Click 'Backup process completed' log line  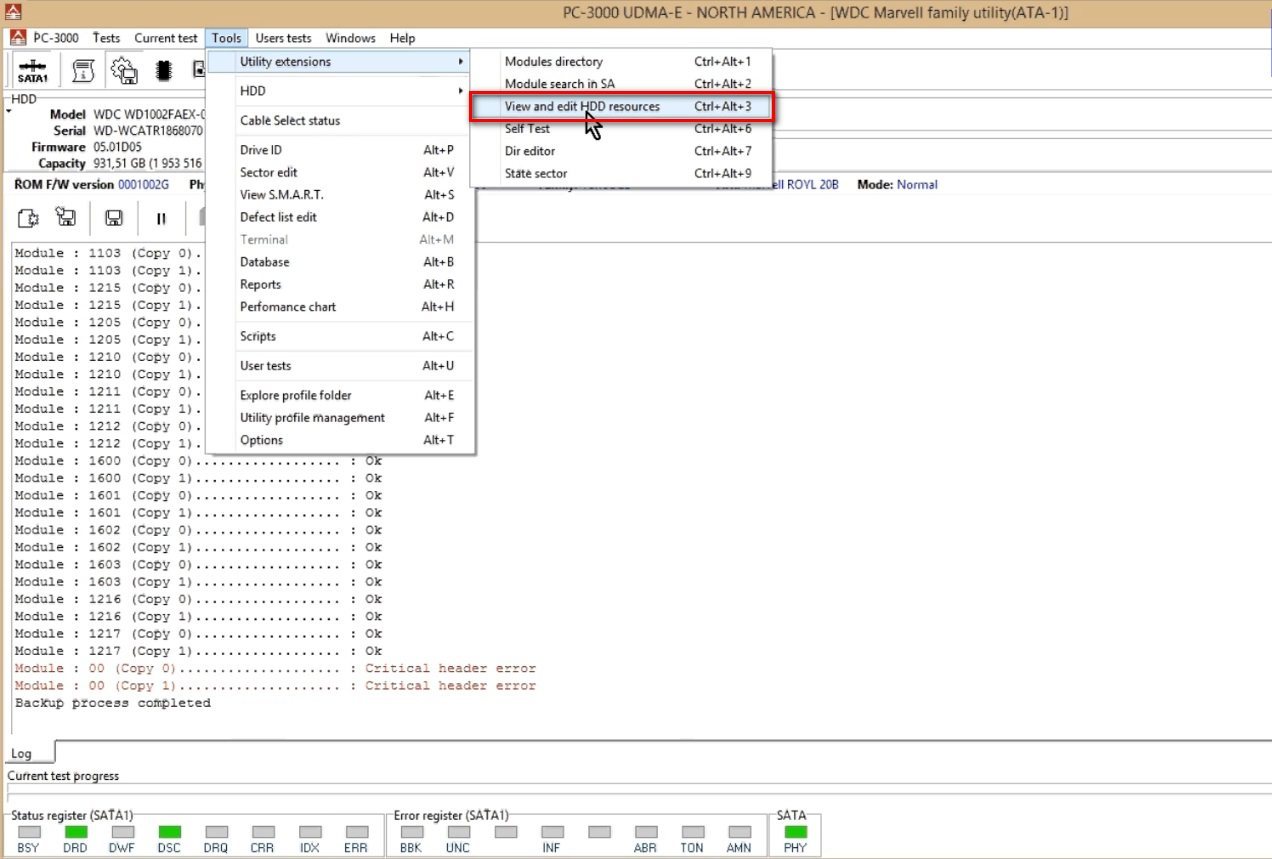(x=113, y=703)
